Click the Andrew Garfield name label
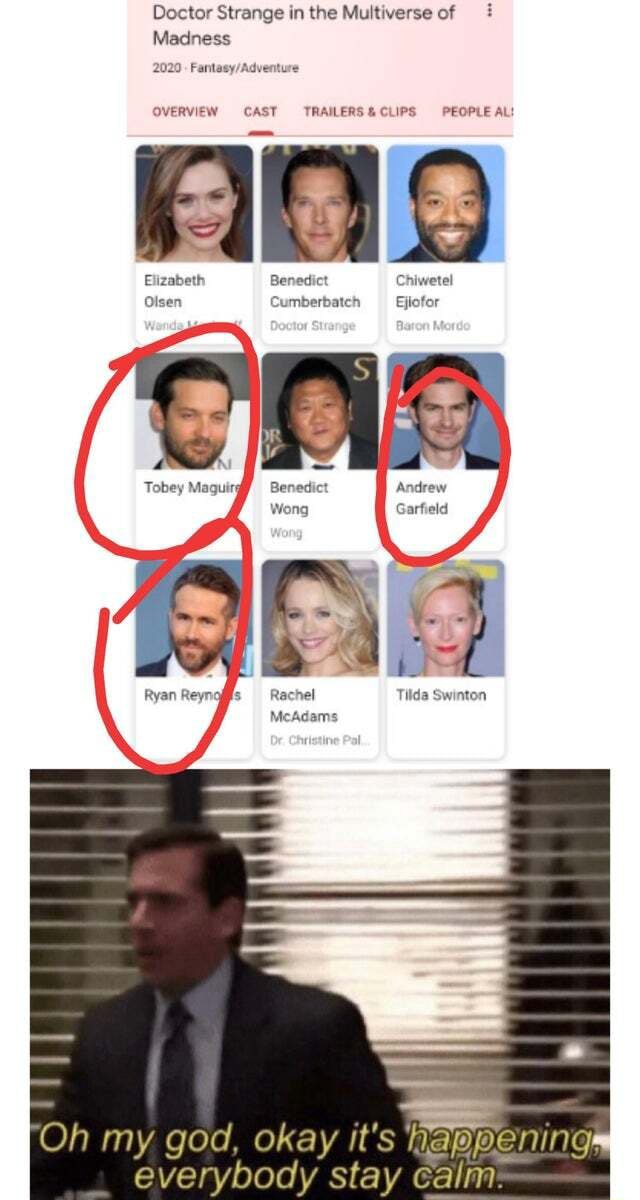The width and height of the screenshot is (640, 1200). pos(422,498)
